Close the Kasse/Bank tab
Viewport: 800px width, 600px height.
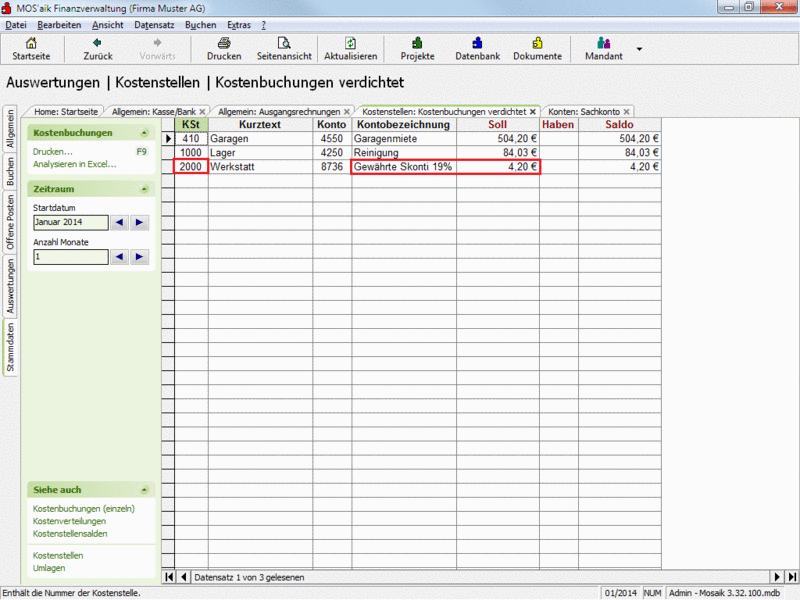203,112
